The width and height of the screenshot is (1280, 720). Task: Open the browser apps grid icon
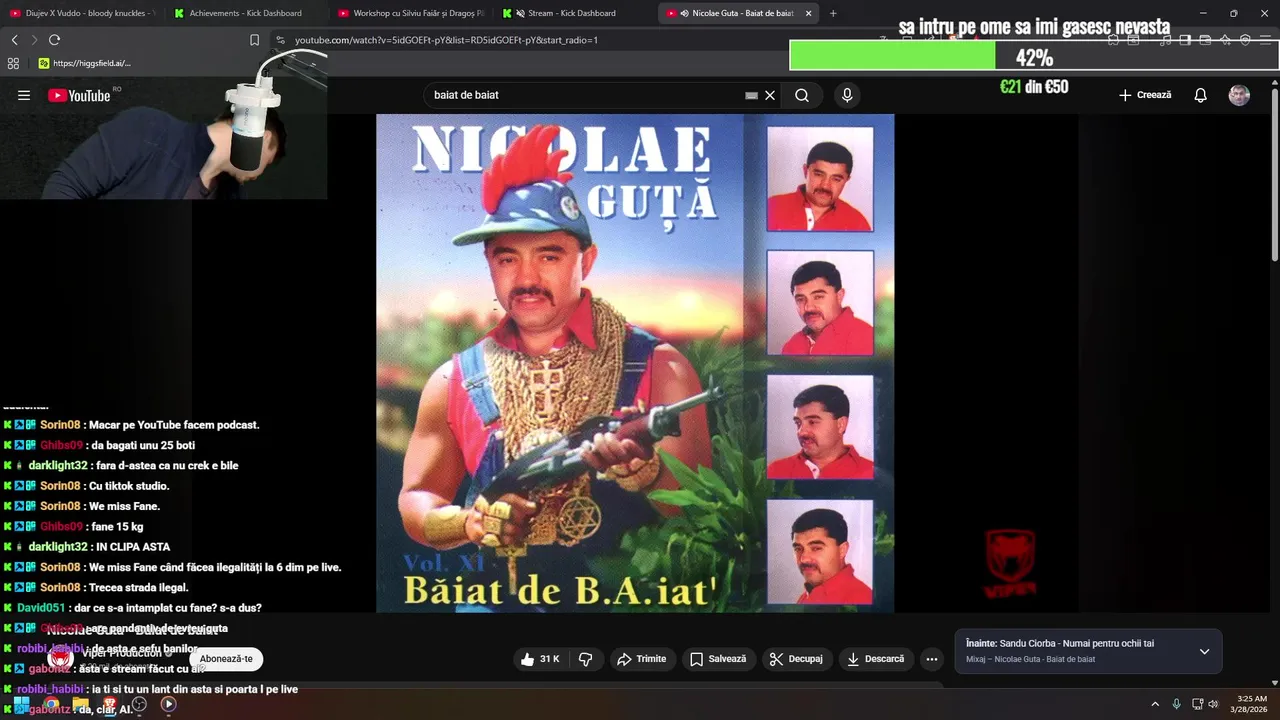click(x=13, y=63)
